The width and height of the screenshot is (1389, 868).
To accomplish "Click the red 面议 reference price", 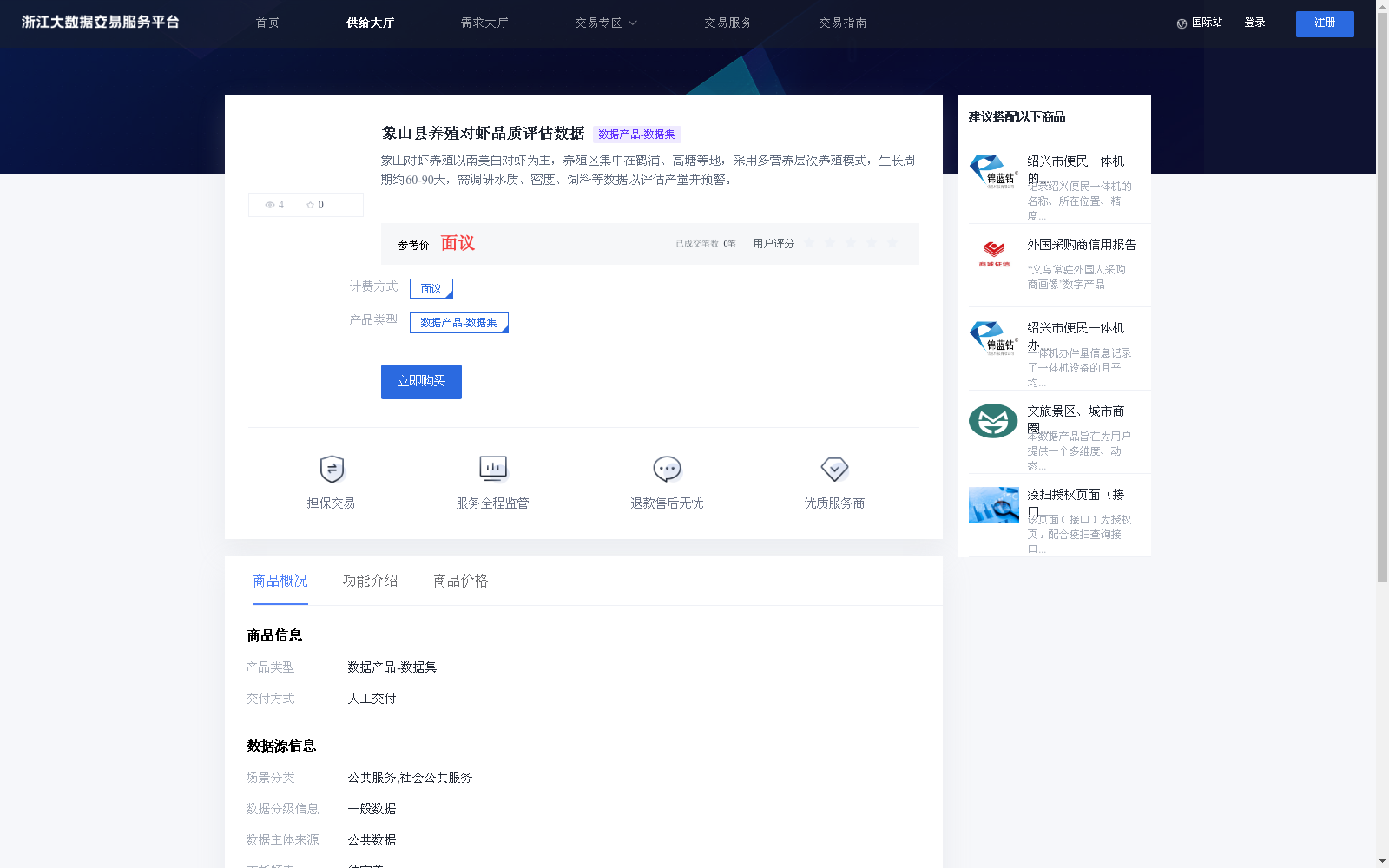I will [x=458, y=243].
